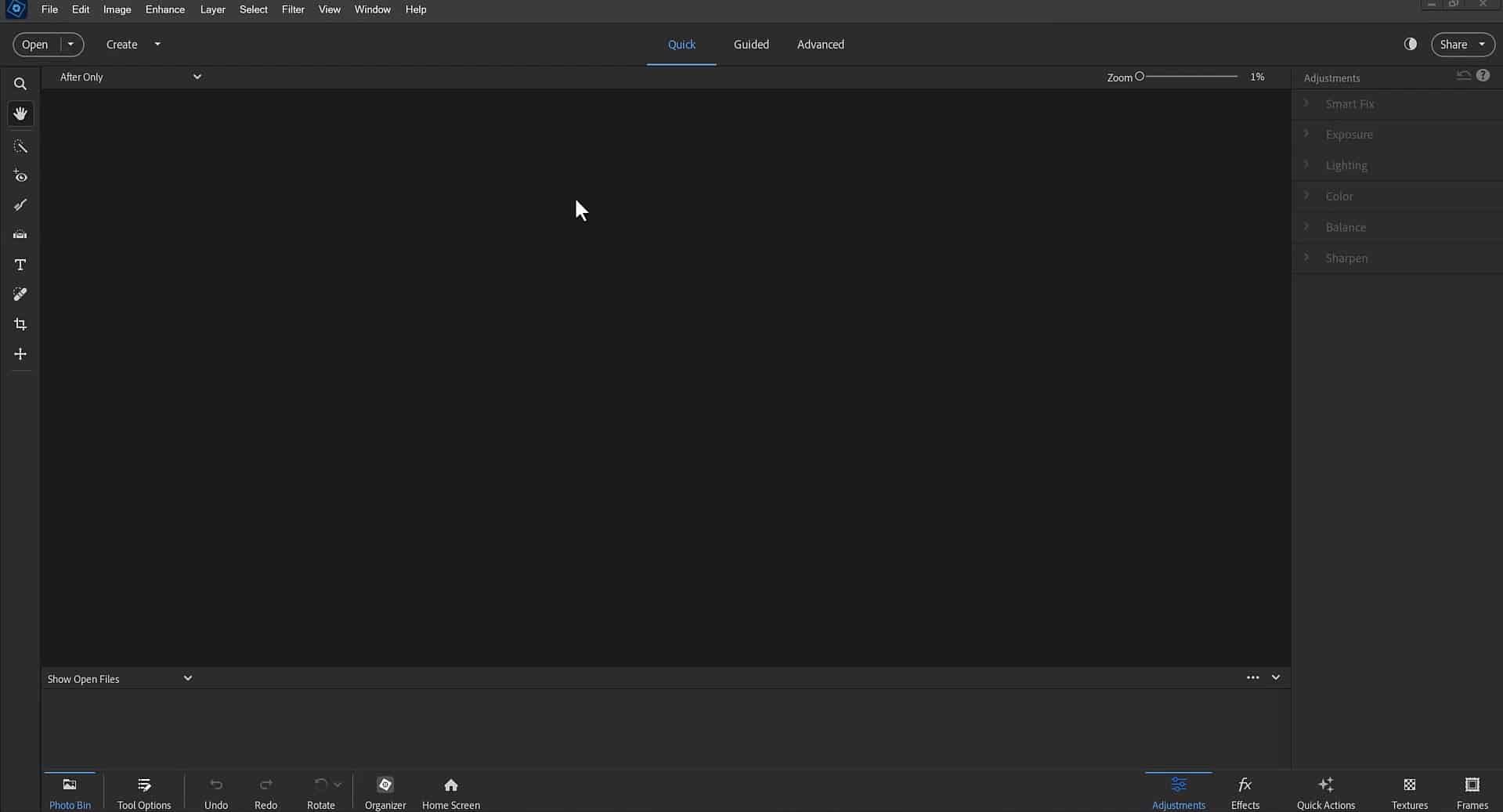Select the Horizontal Type tool
This screenshot has height=812, width=1503.
click(x=20, y=265)
